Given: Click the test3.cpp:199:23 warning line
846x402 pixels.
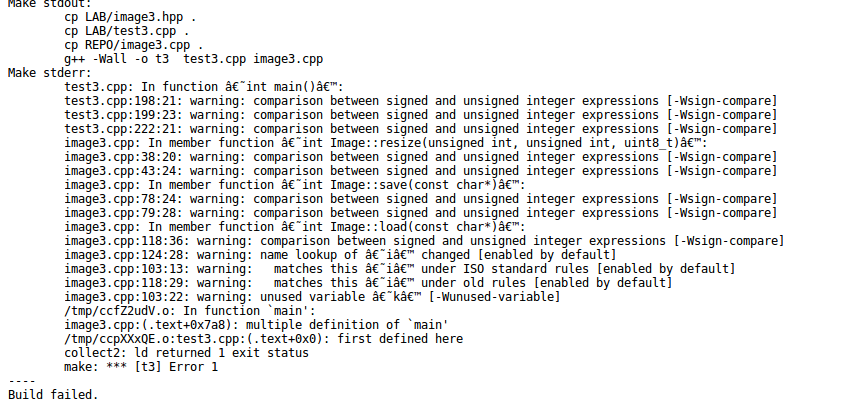Looking at the screenshot, I should click(420, 115).
